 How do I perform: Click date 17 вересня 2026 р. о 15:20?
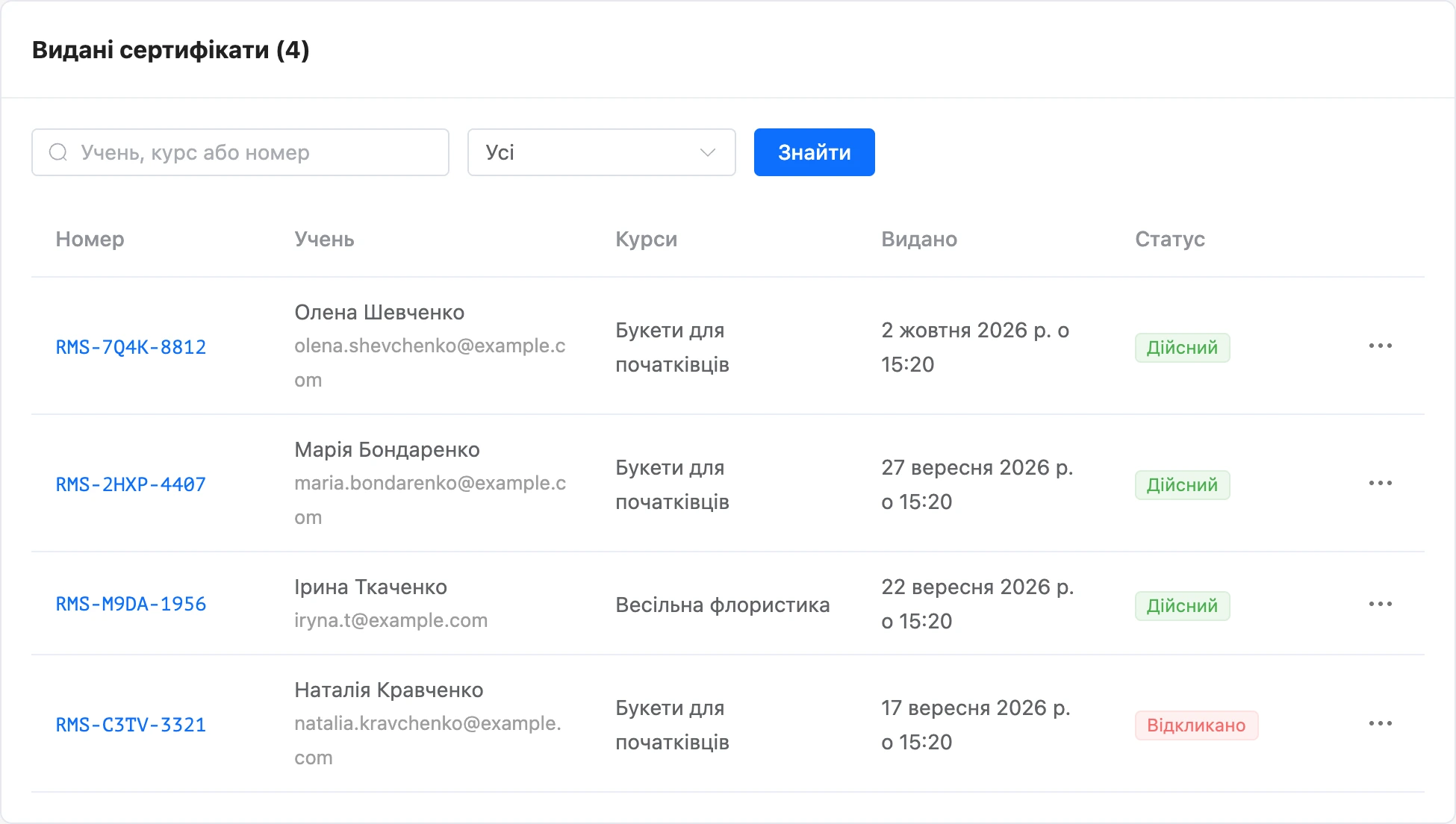coord(975,725)
